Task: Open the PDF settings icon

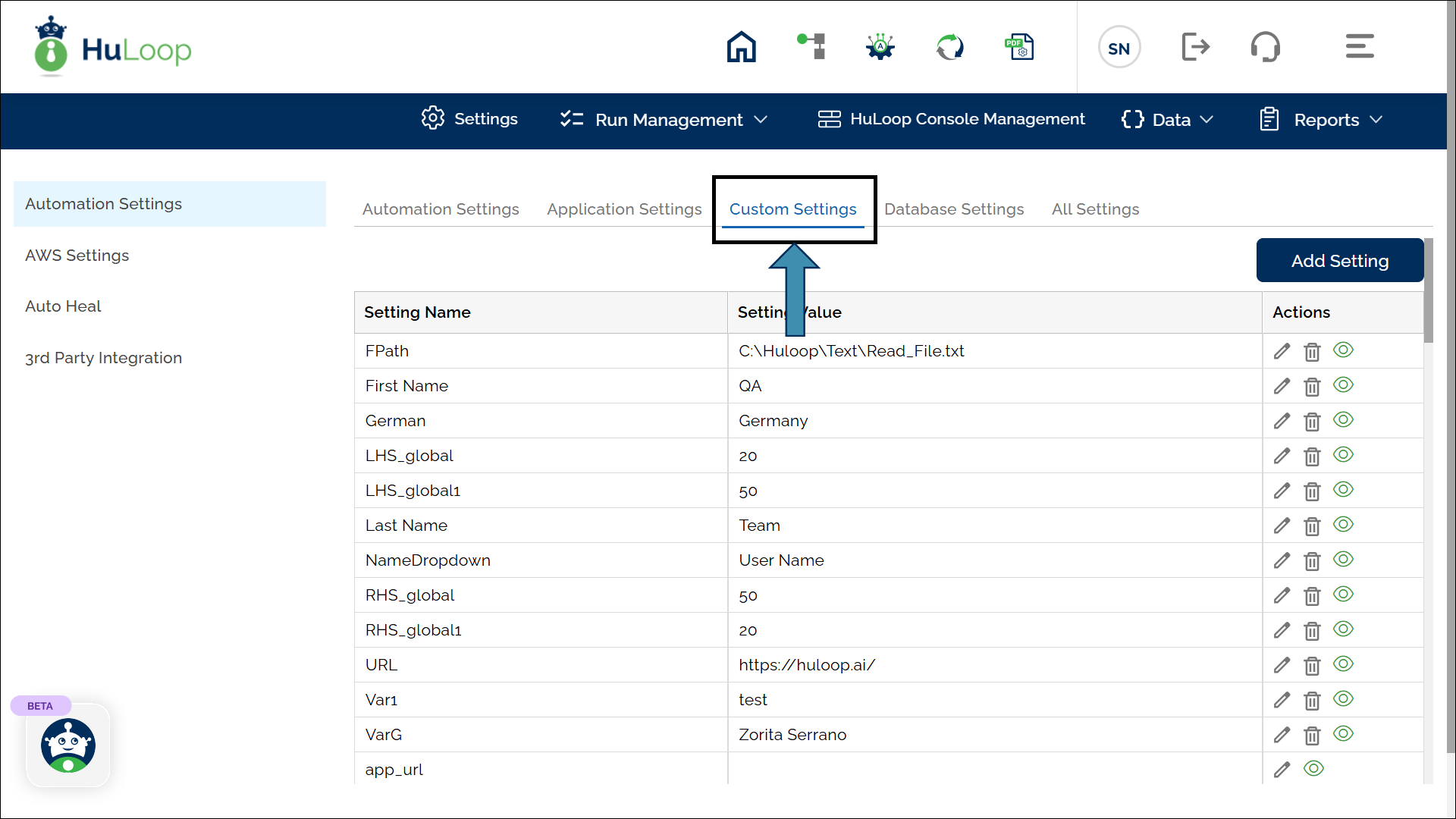Action: pos(1019,47)
